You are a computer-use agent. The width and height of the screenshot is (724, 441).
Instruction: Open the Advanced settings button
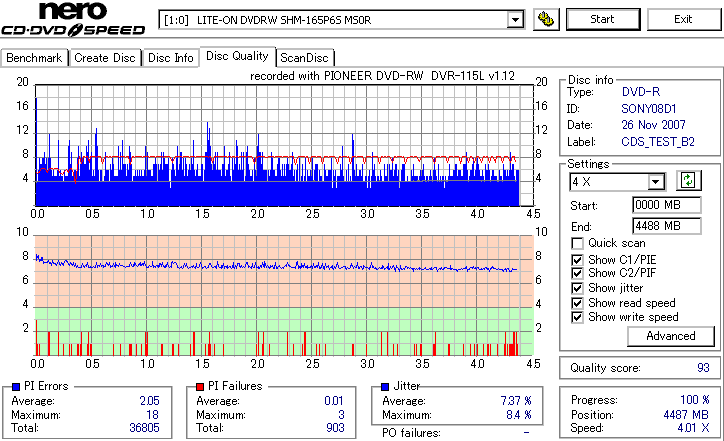pos(670,336)
